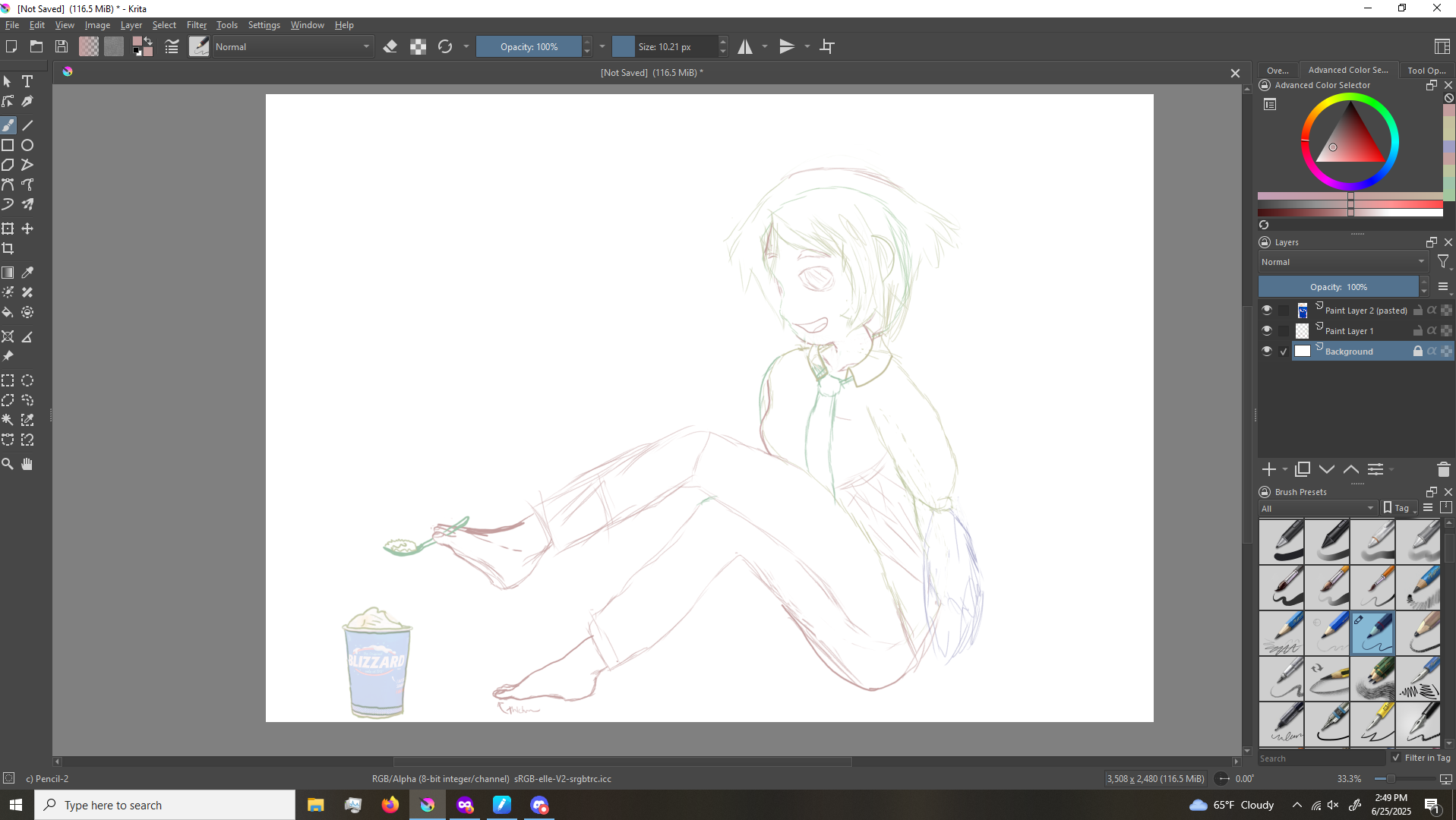Select the Pan hand tool
This screenshot has height=820, width=1456.
(27, 464)
